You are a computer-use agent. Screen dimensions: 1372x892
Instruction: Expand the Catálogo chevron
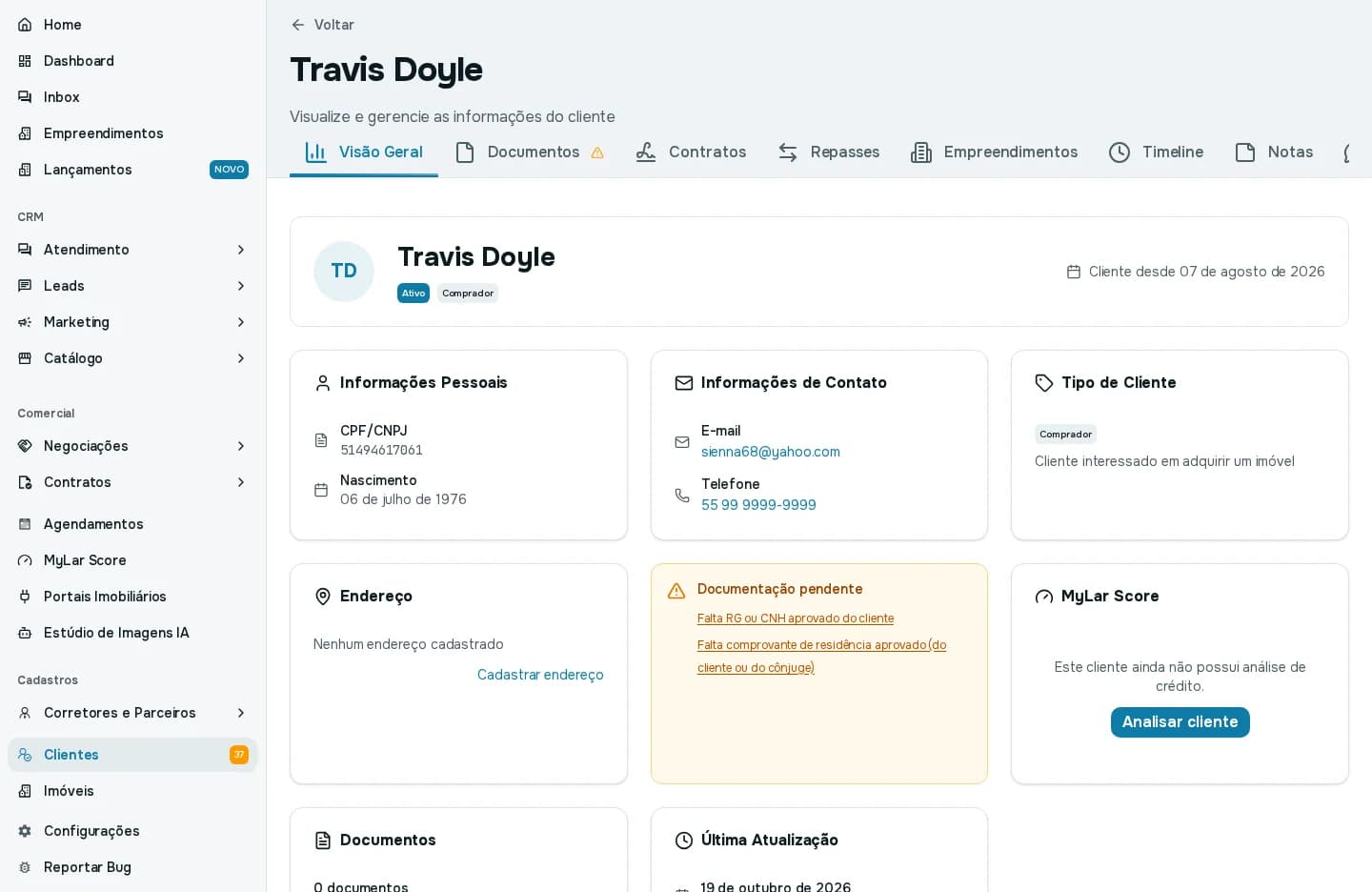(x=241, y=358)
